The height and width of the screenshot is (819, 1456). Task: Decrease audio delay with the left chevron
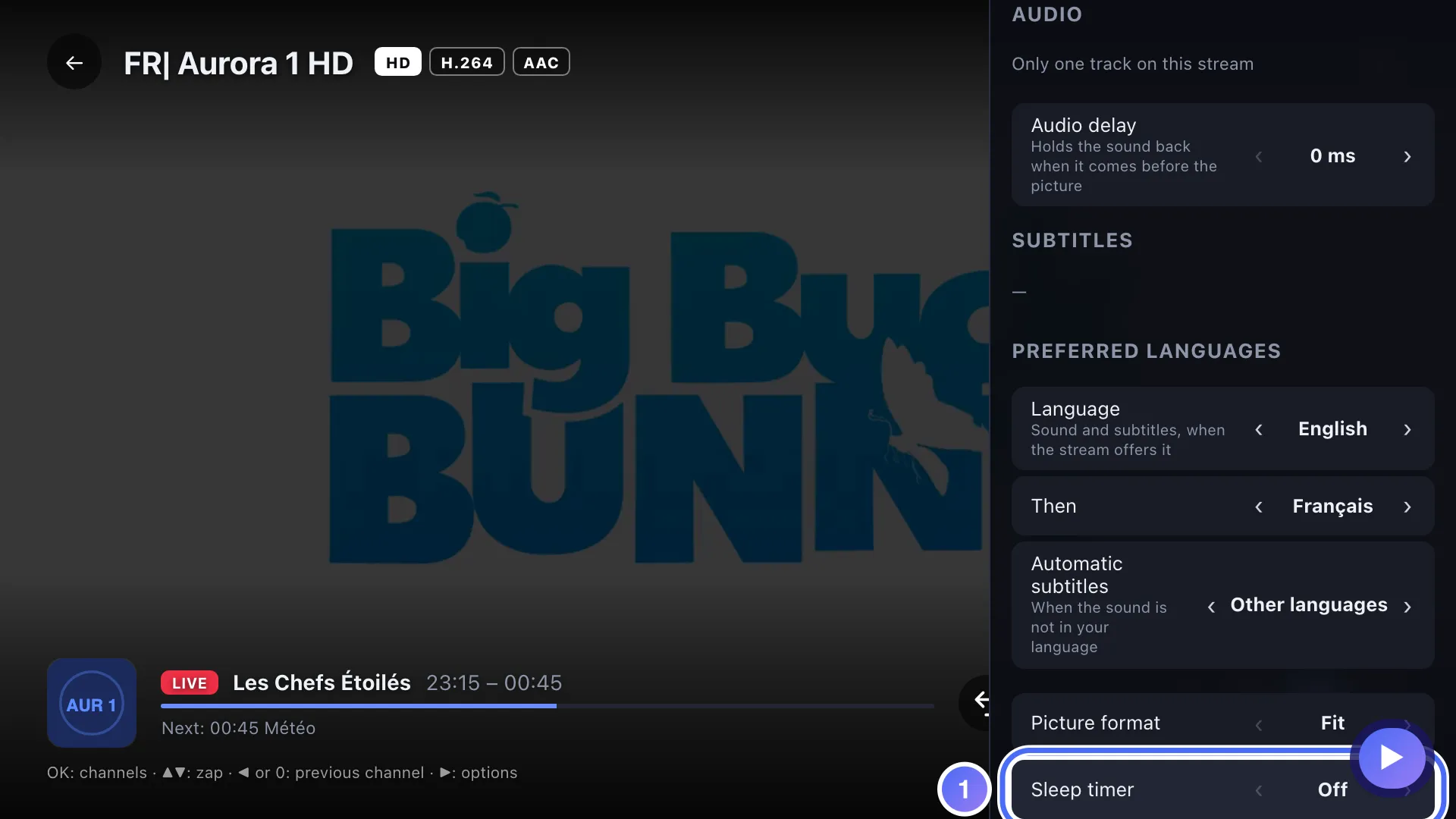1259,156
